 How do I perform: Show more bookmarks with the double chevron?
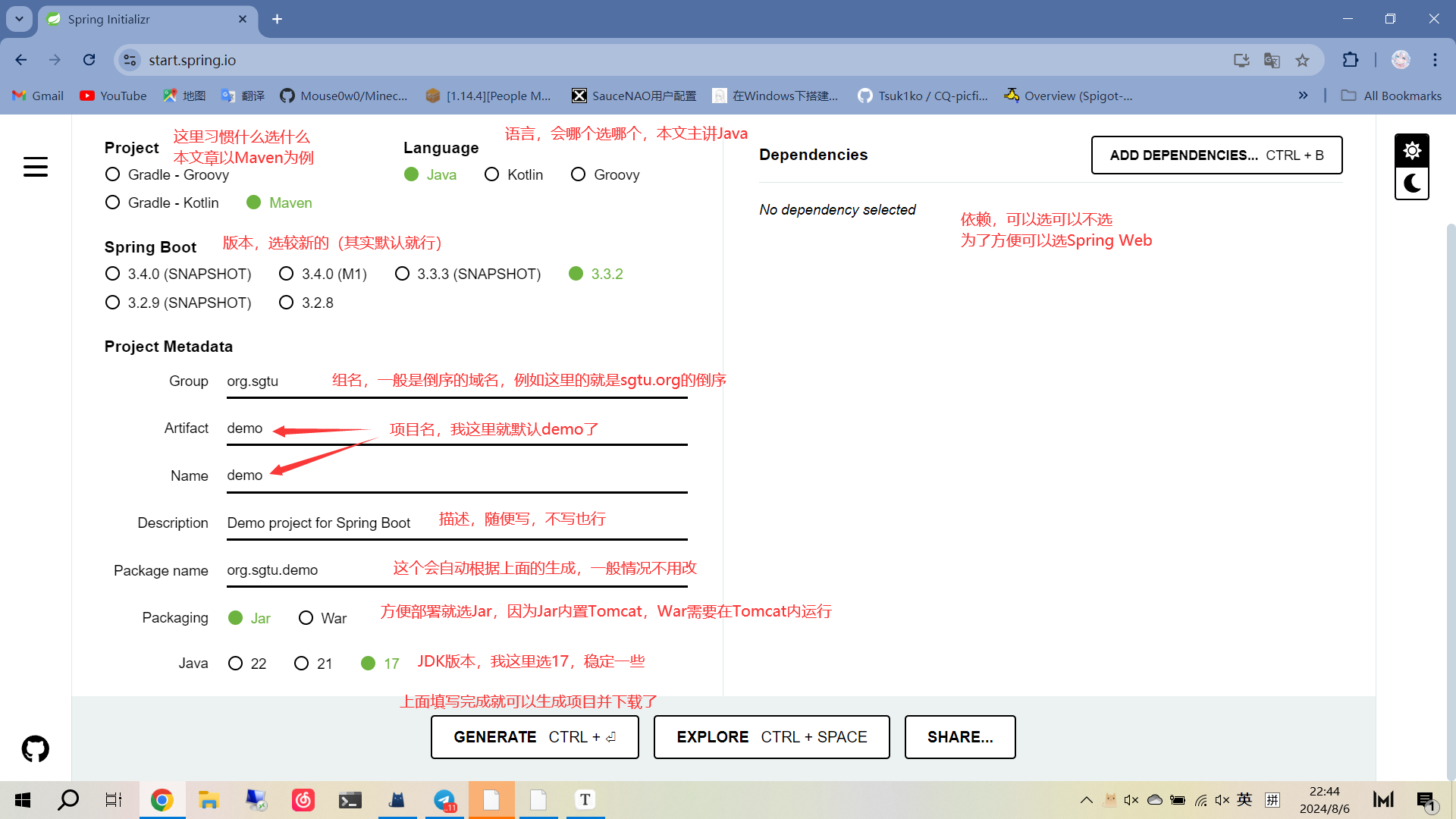[1303, 96]
